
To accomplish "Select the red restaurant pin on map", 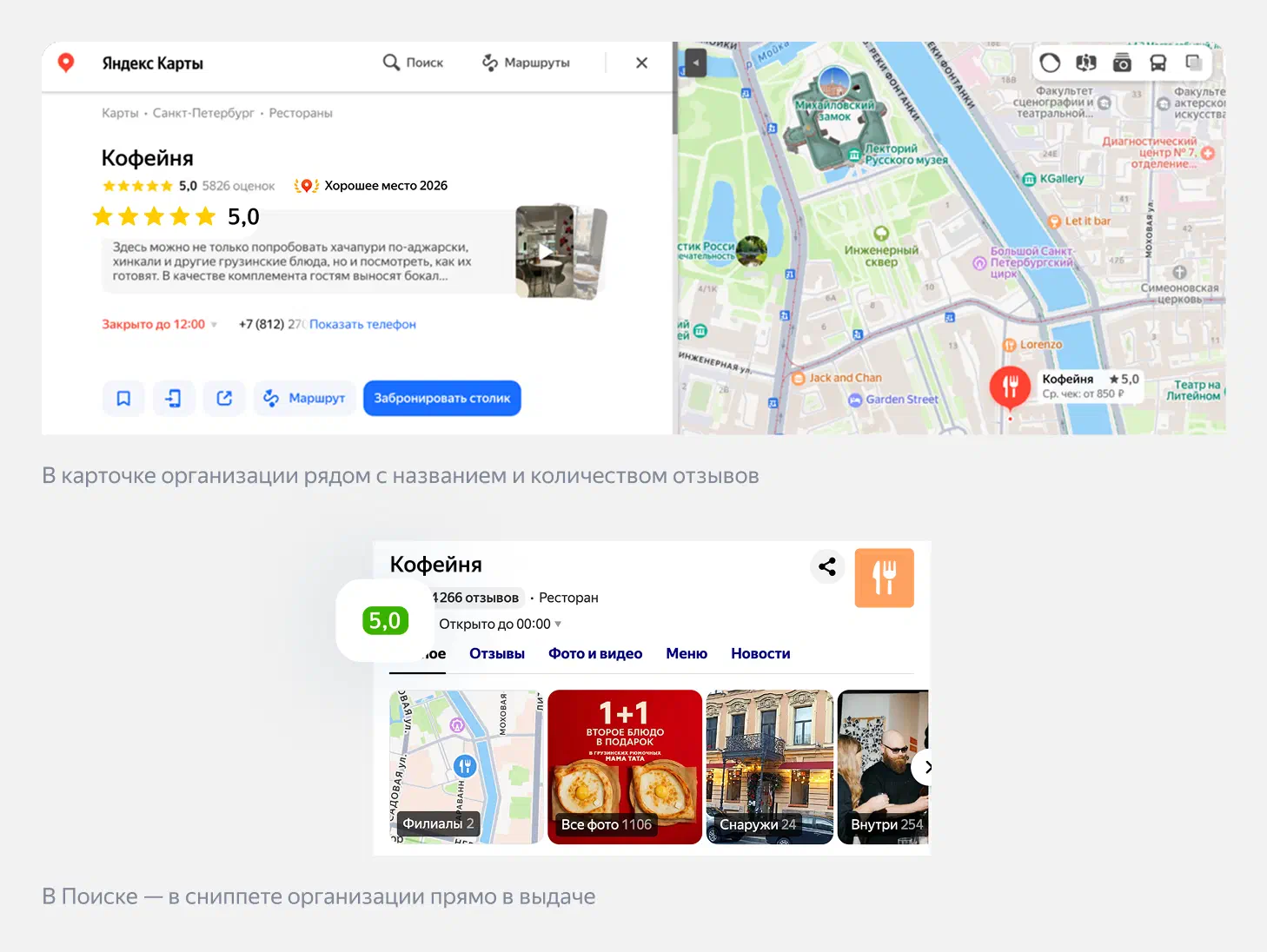I will [1010, 387].
